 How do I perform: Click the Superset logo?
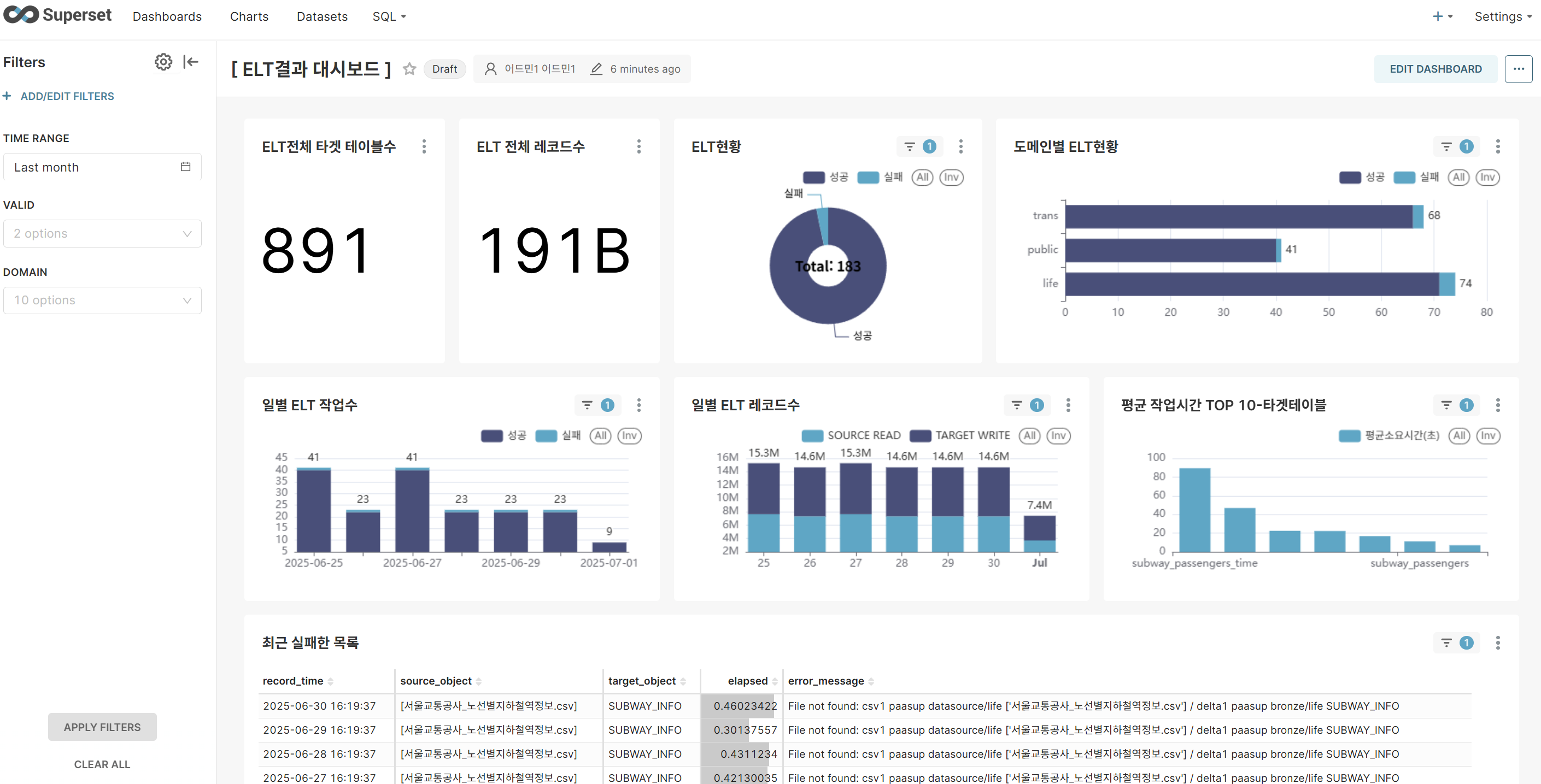[57, 15]
